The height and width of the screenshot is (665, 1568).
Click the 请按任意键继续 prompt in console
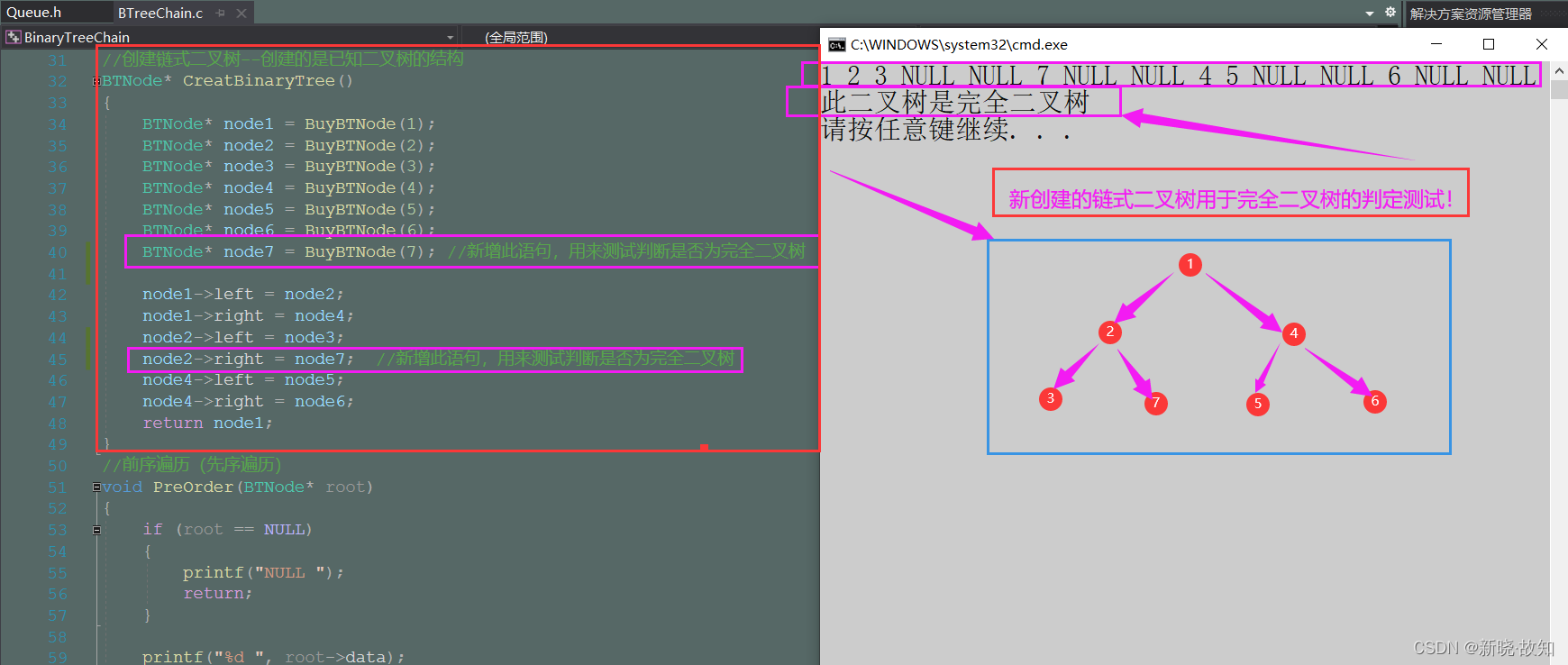946,131
